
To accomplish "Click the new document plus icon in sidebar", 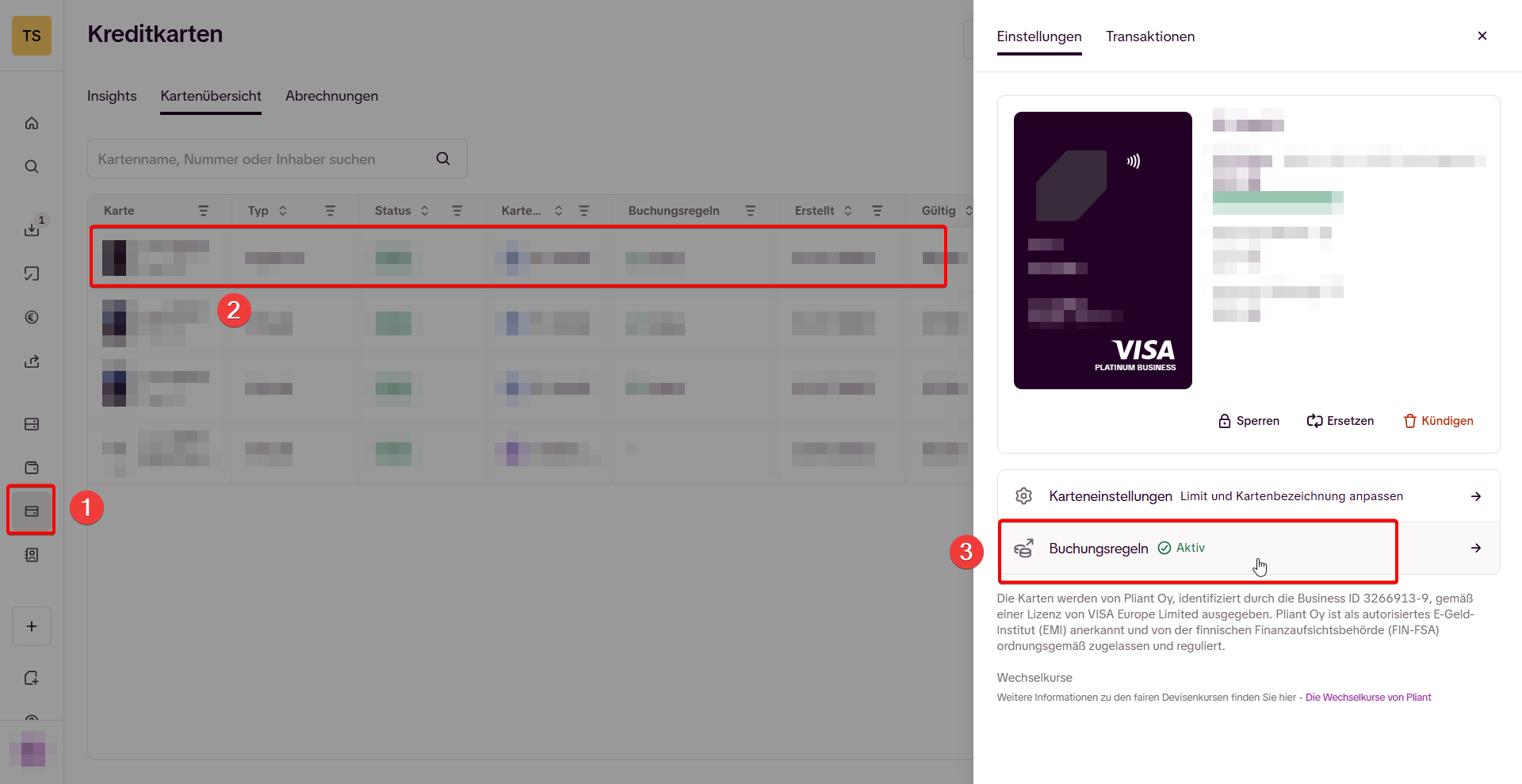I will (x=32, y=678).
